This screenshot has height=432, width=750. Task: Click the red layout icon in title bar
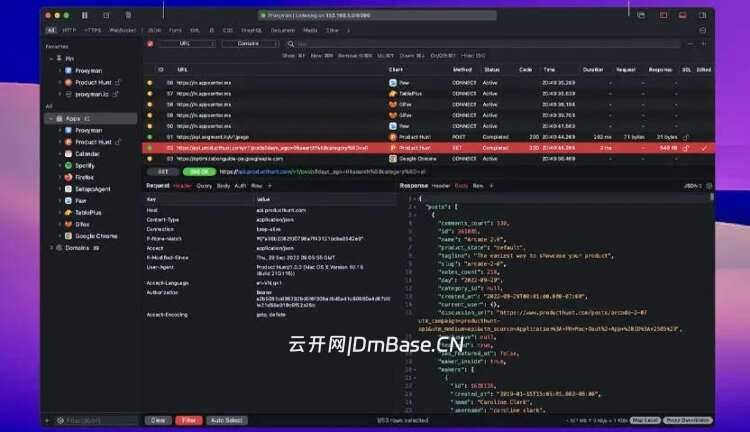pos(663,15)
